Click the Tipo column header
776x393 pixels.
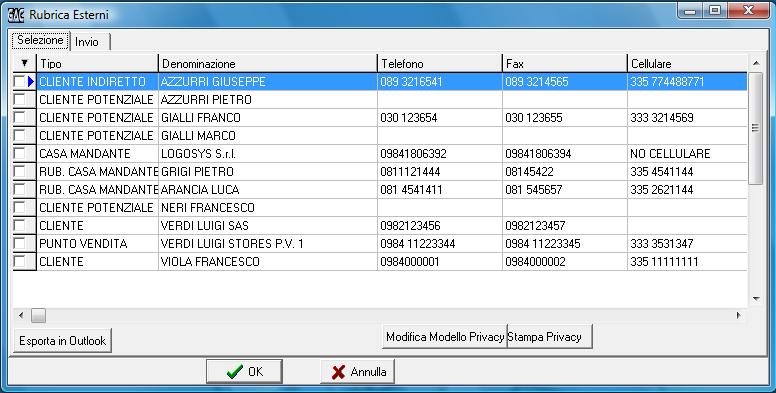coord(97,63)
